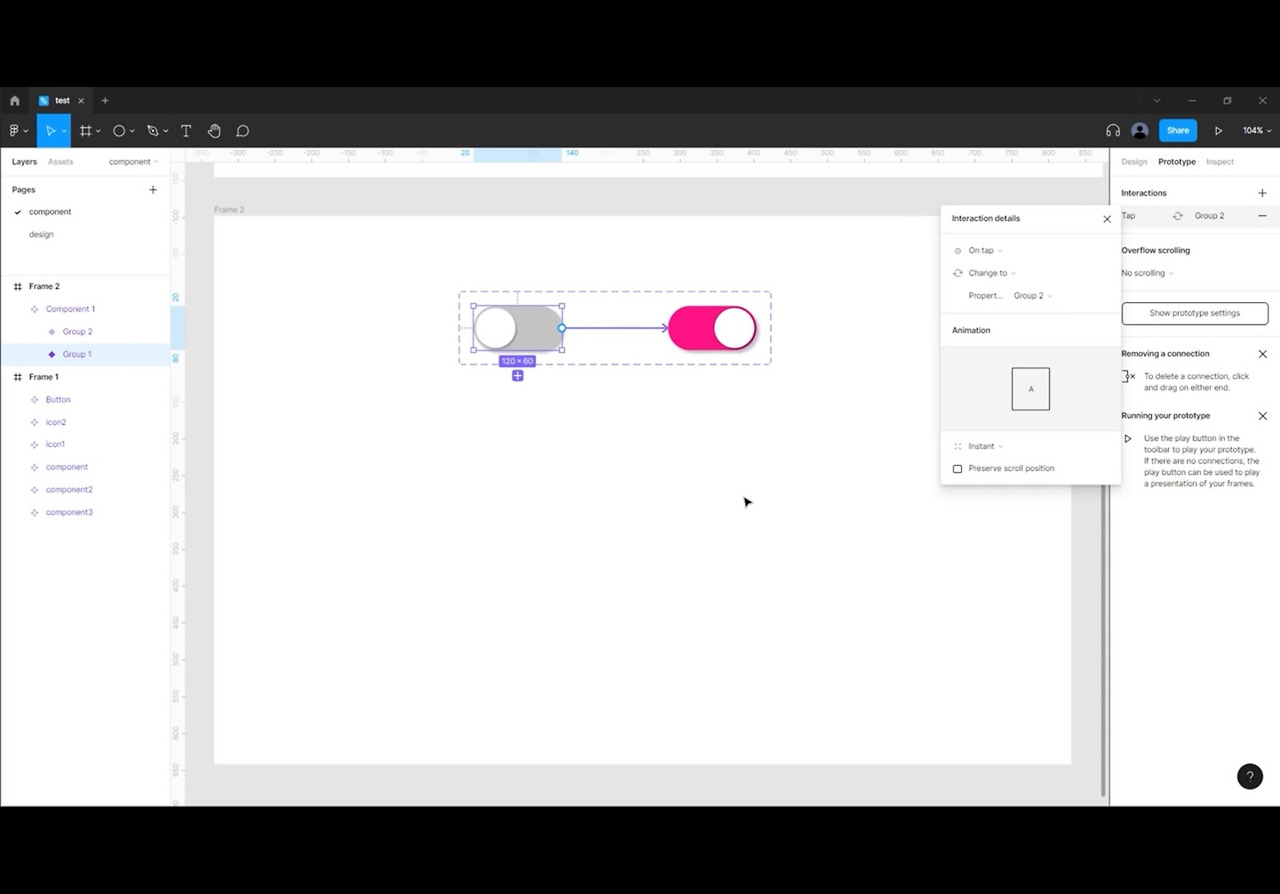This screenshot has width=1280, height=894.
Task: Add a variant with the purple plus
Action: (517, 376)
